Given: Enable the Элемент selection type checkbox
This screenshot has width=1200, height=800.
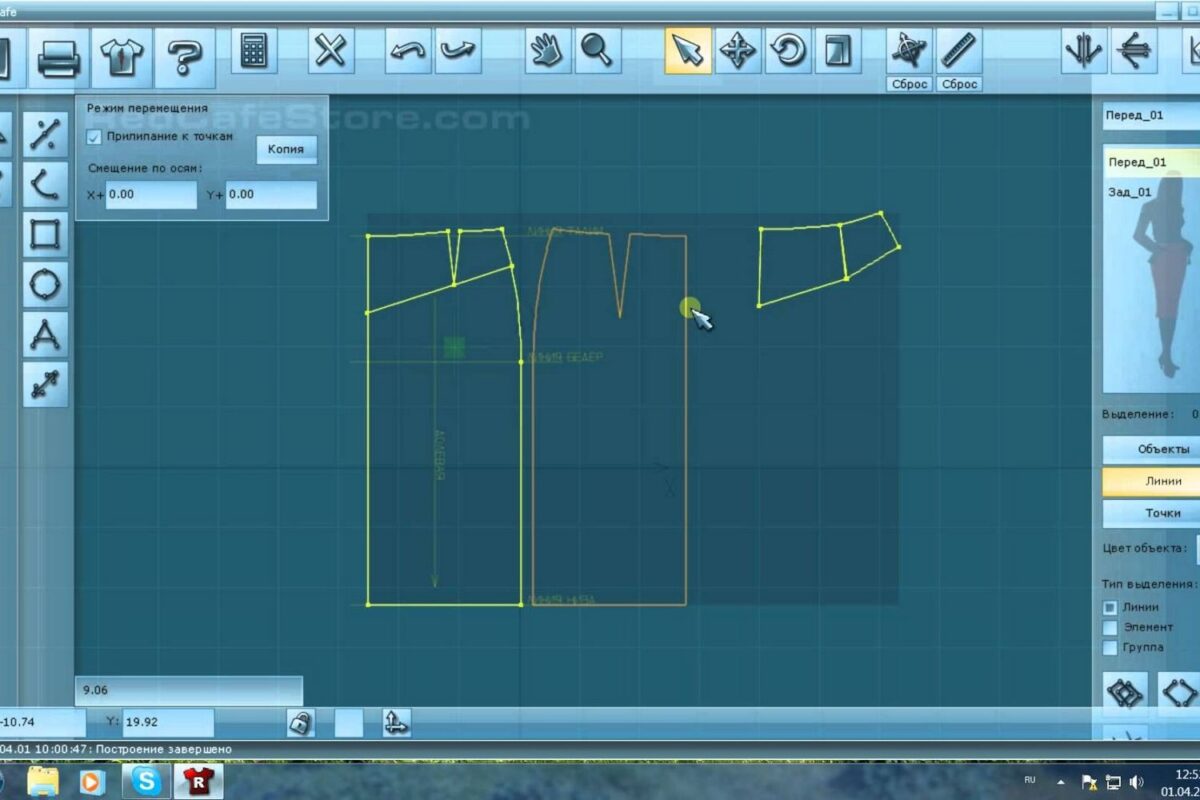Looking at the screenshot, I should click(x=1110, y=627).
